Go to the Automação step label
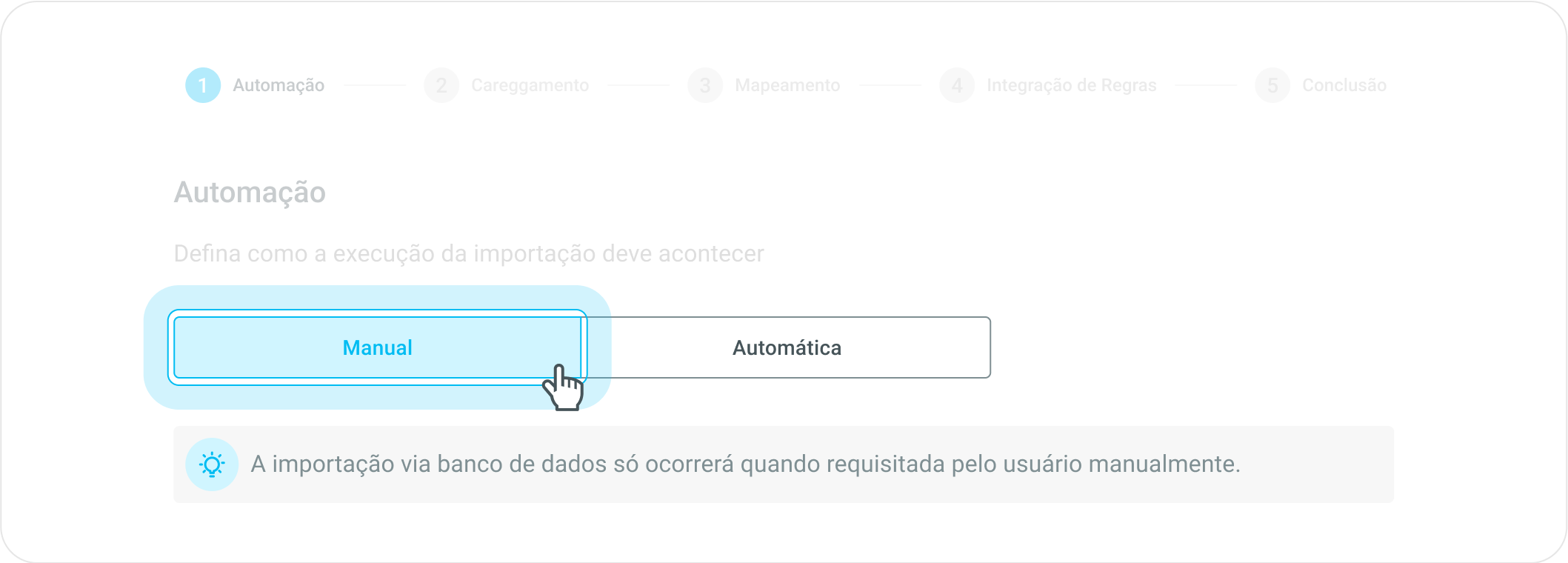The image size is (1568, 563). pyautogui.click(x=278, y=85)
